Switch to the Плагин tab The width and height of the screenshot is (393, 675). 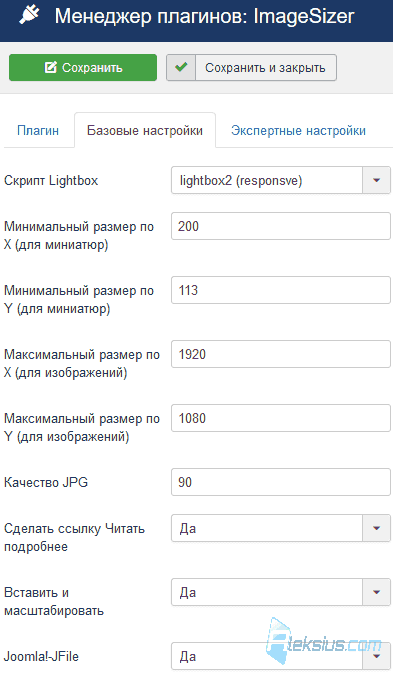pyautogui.click(x=38, y=130)
